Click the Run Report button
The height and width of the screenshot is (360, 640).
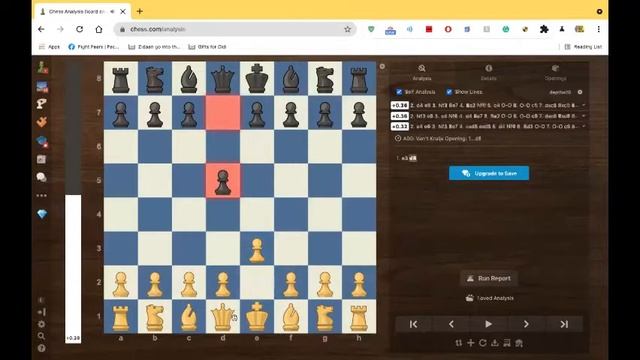(x=489, y=278)
